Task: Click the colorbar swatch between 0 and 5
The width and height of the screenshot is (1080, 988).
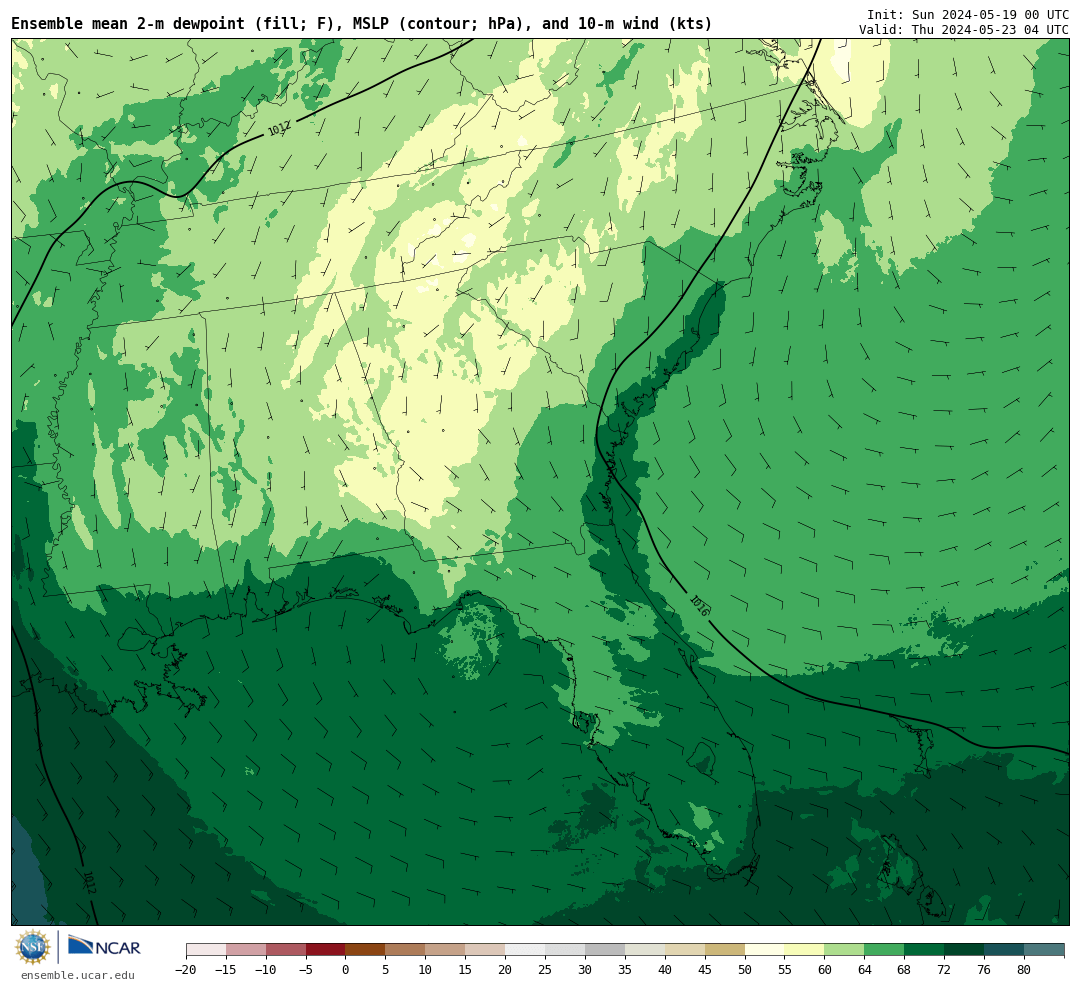Action: pyautogui.click(x=365, y=950)
